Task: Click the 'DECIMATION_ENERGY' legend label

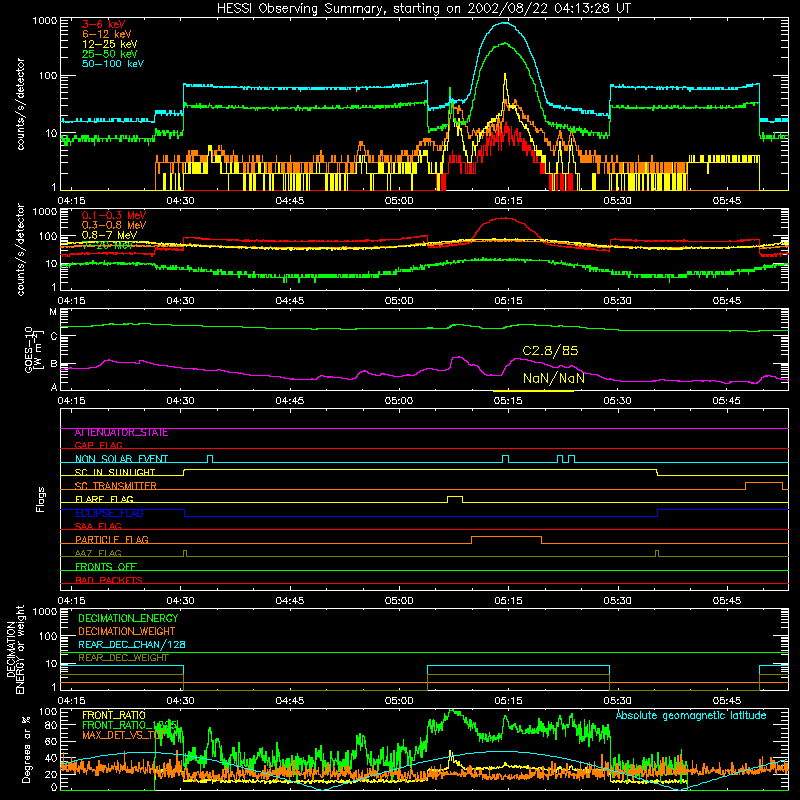Action: pyautogui.click(x=128, y=618)
